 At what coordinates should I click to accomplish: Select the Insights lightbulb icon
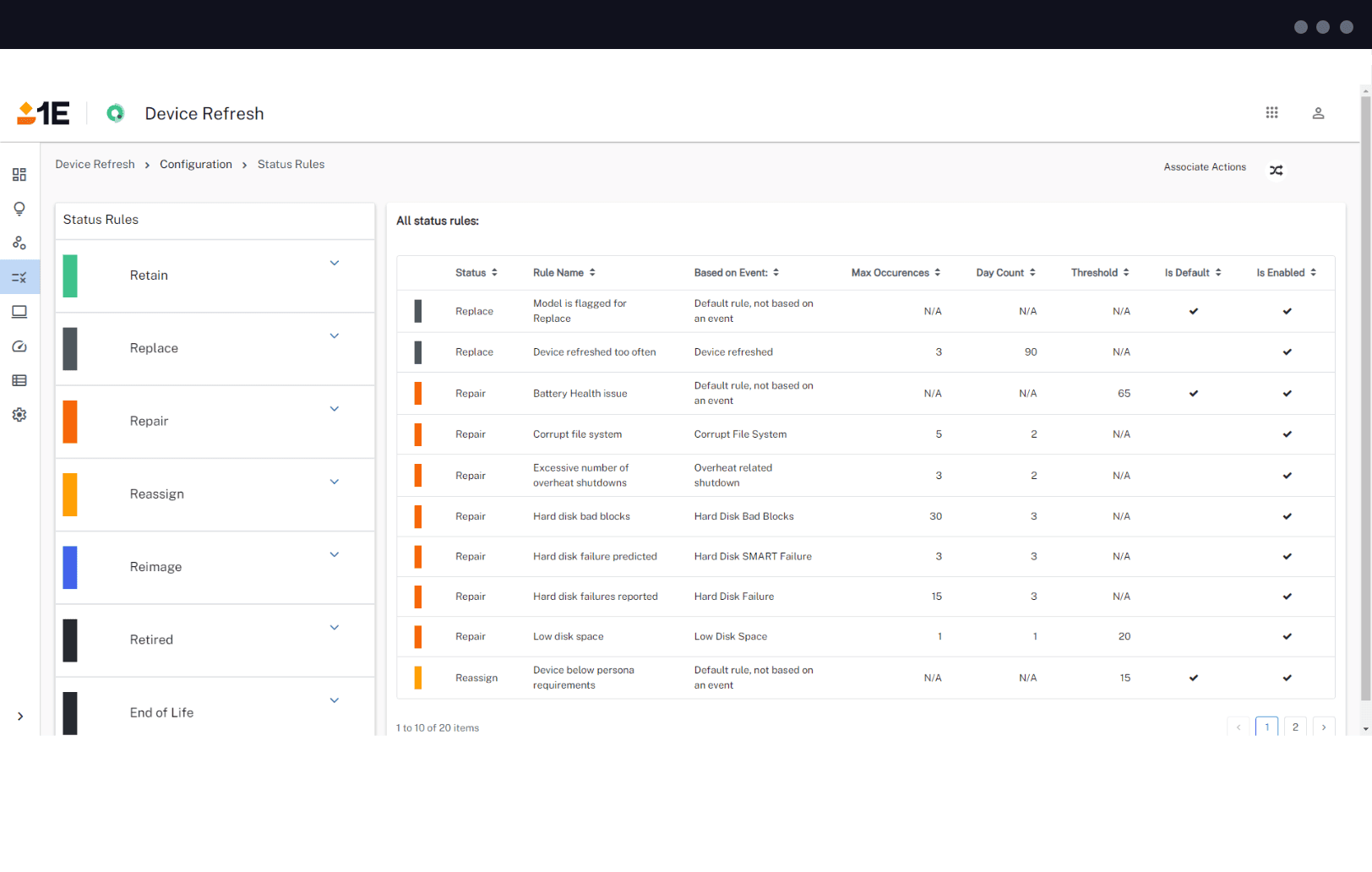click(19, 209)
